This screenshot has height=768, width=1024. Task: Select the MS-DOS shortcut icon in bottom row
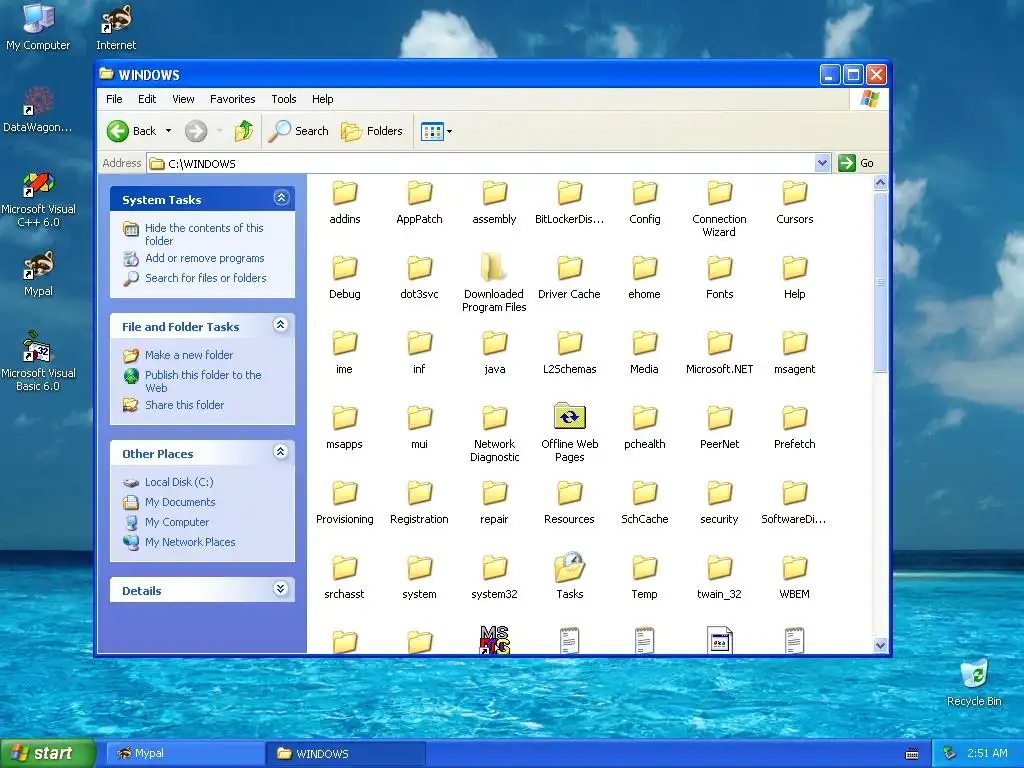494,639
